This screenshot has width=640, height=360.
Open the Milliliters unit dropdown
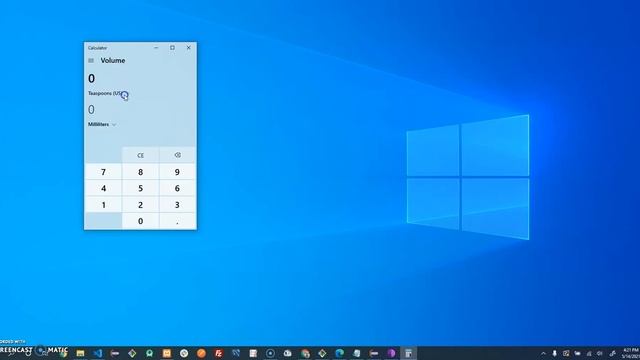[x=102, y=124]
